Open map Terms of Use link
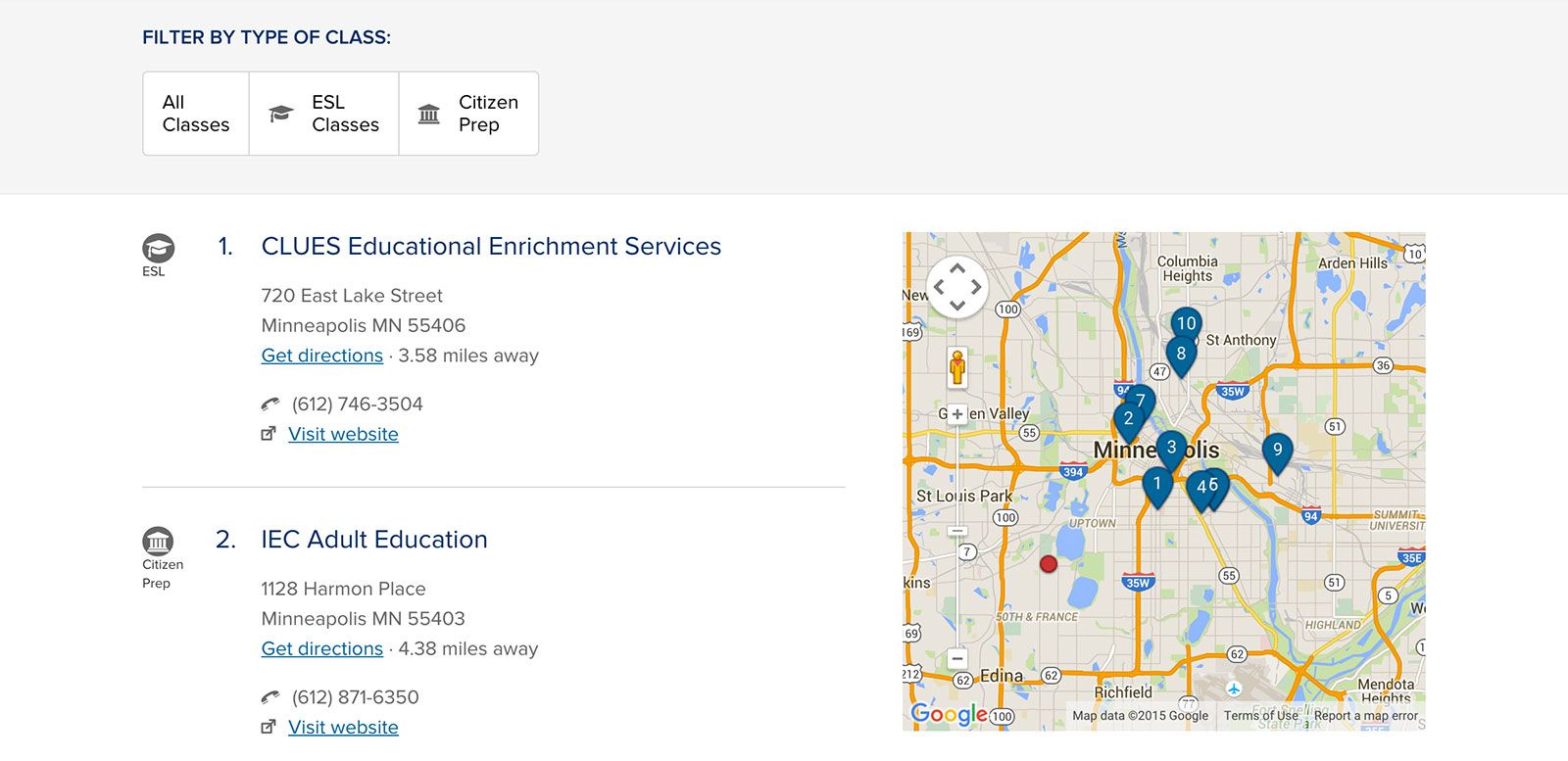 point(1260,716)
